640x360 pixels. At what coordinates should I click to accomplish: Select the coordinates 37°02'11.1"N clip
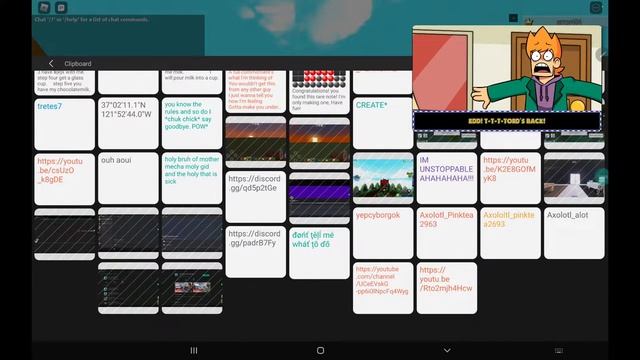coord(128,123)
